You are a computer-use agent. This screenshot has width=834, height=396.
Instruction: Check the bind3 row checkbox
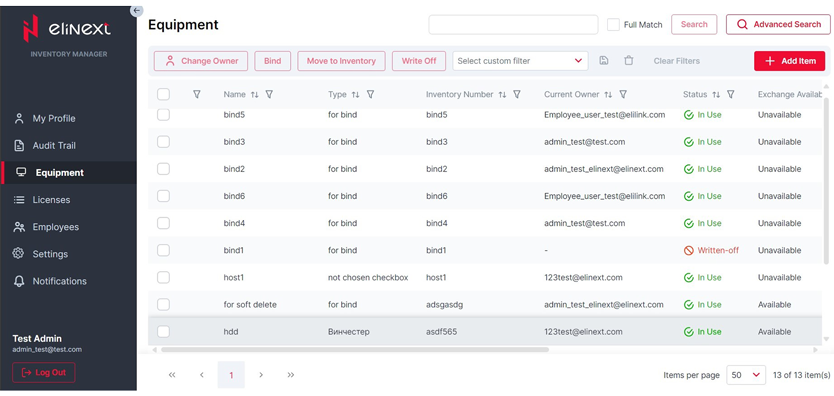(x=163, y=142)
